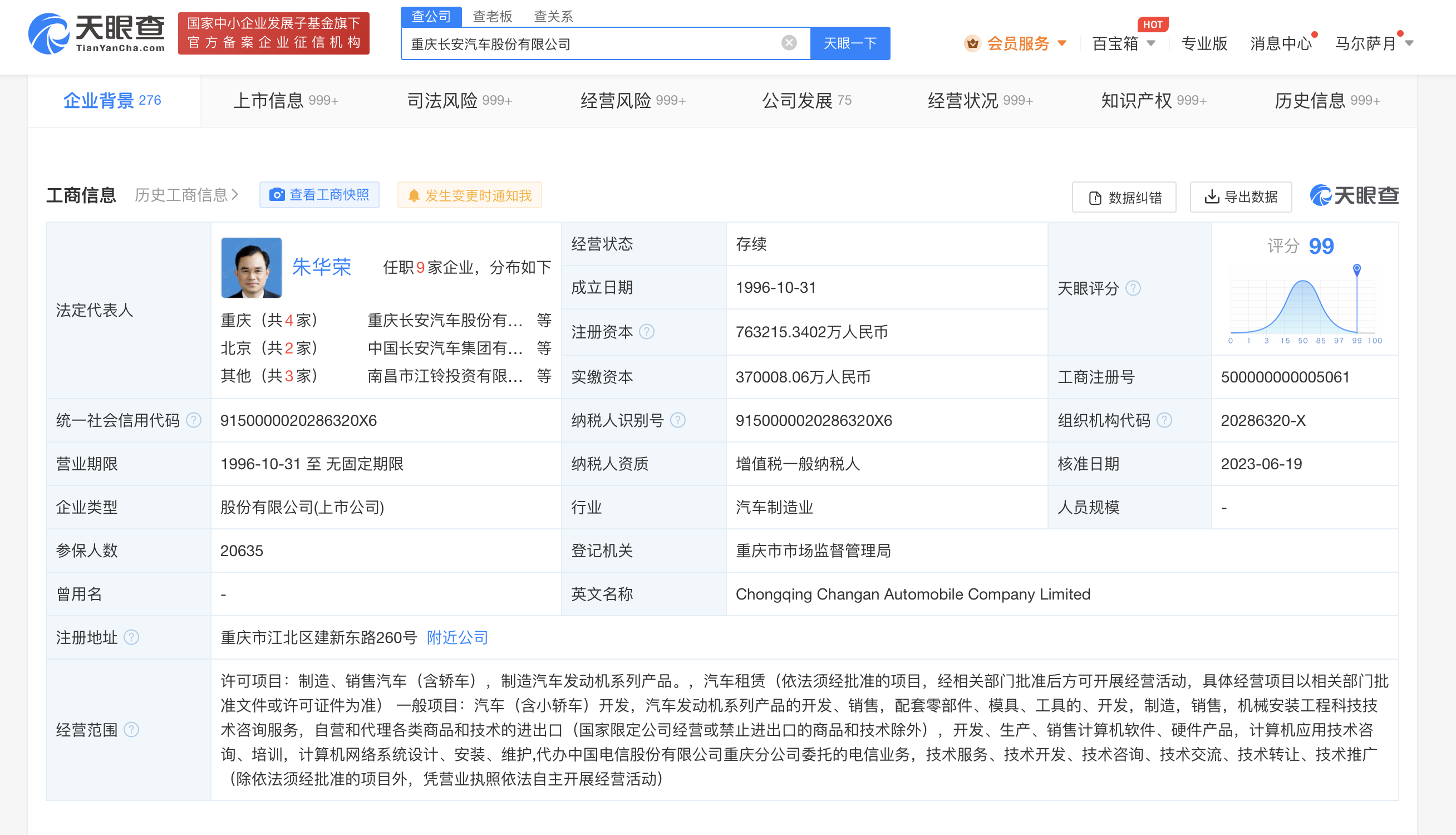Expand the 马尔萨月 user menu arrow
The image size is (1456, 835).
[1410, 43]
